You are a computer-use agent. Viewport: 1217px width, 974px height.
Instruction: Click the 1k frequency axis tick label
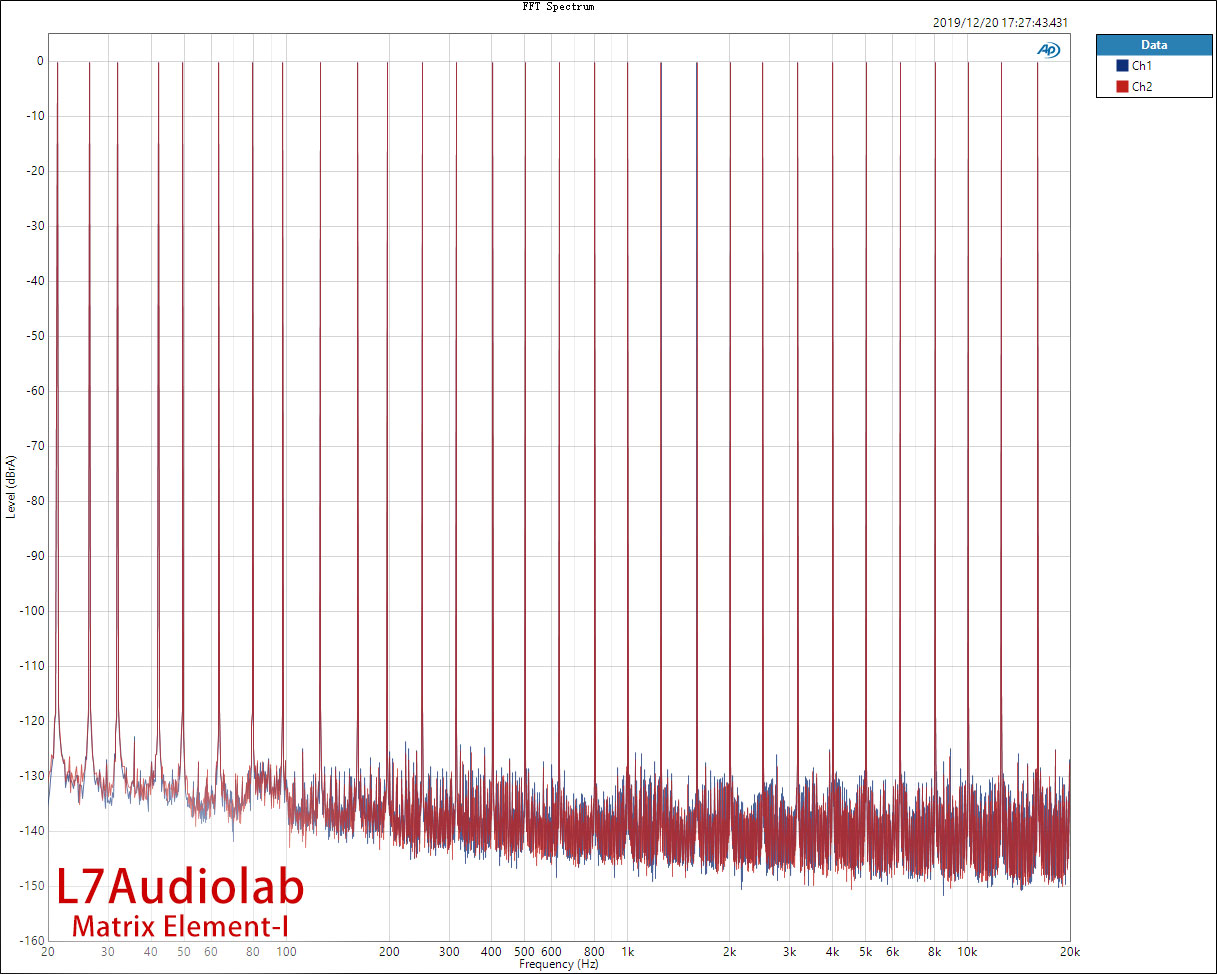[x=627, y=952]
